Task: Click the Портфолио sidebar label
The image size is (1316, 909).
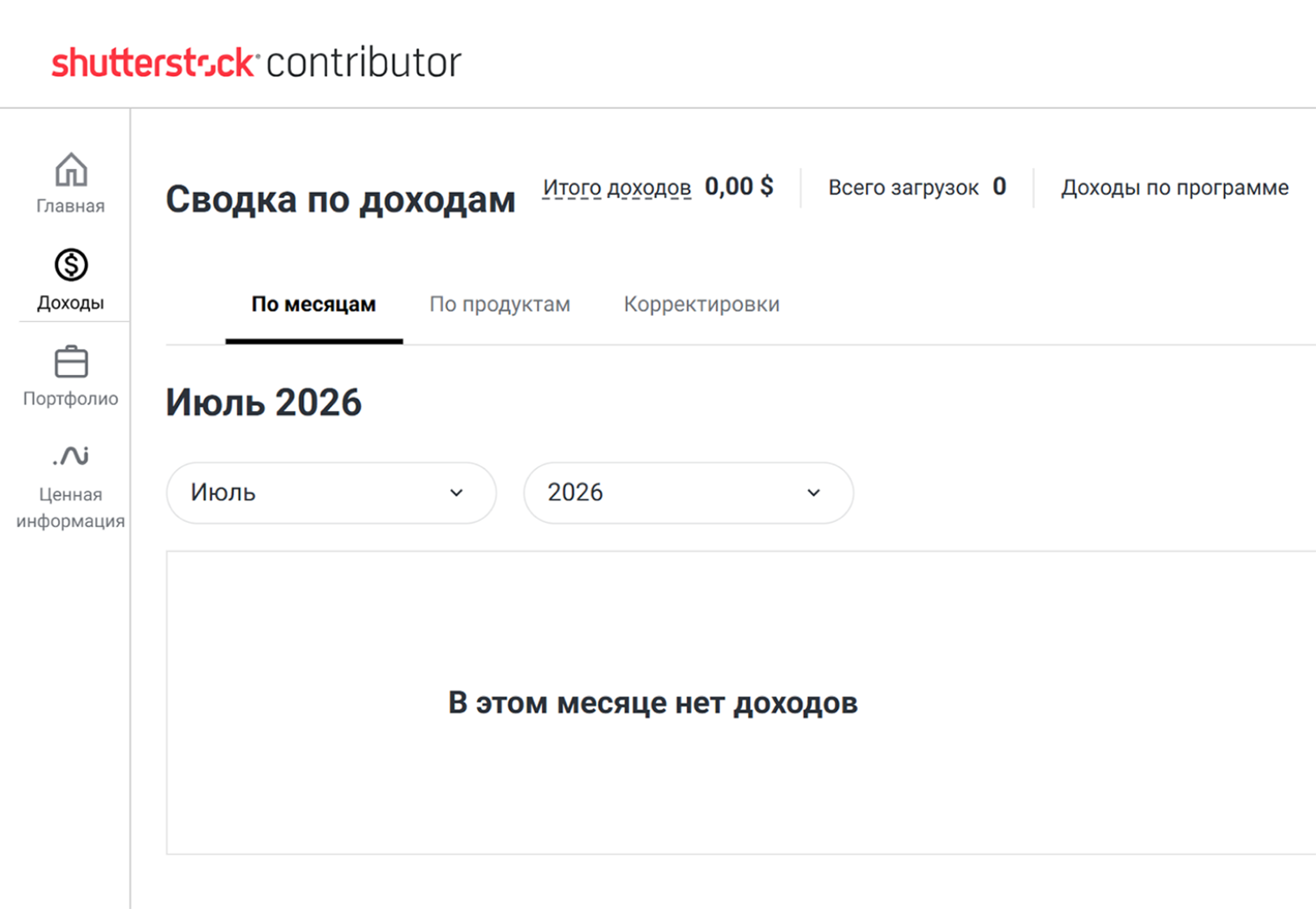Action: coord(70,399)
